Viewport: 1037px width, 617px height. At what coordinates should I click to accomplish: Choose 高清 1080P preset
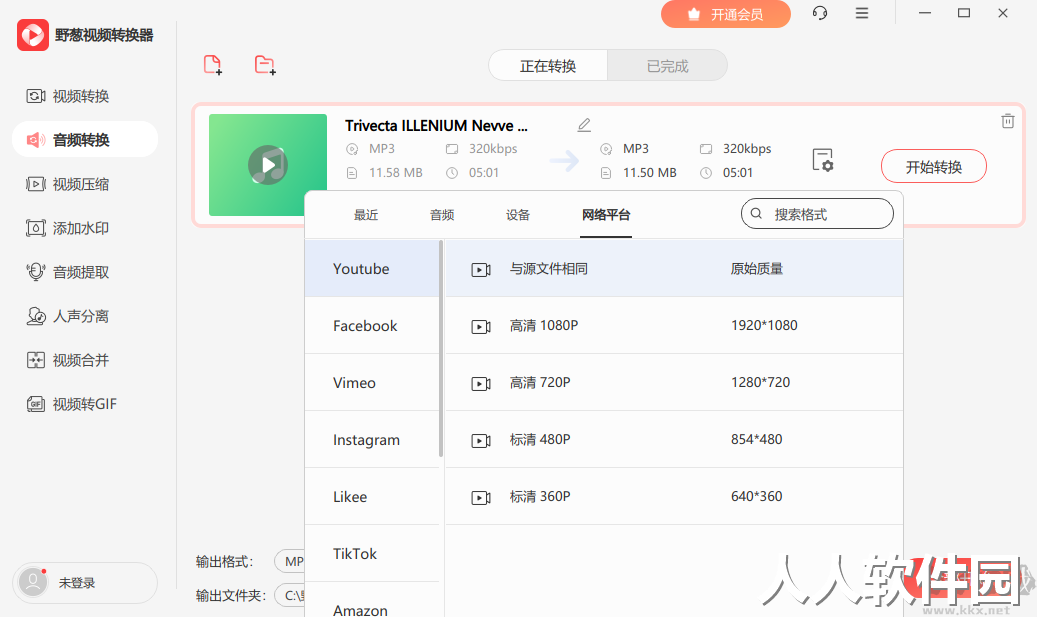[675, 325]
